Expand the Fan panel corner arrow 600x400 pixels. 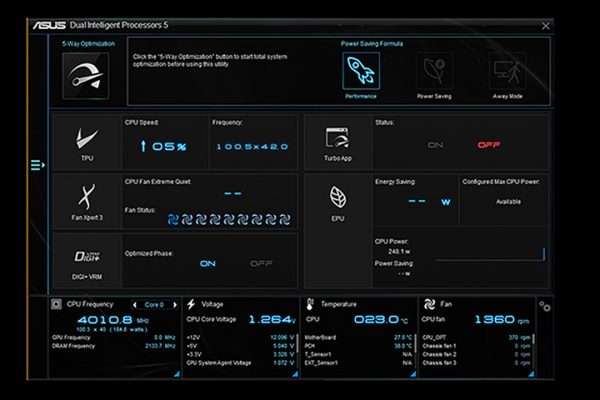[x=531, y=374]
